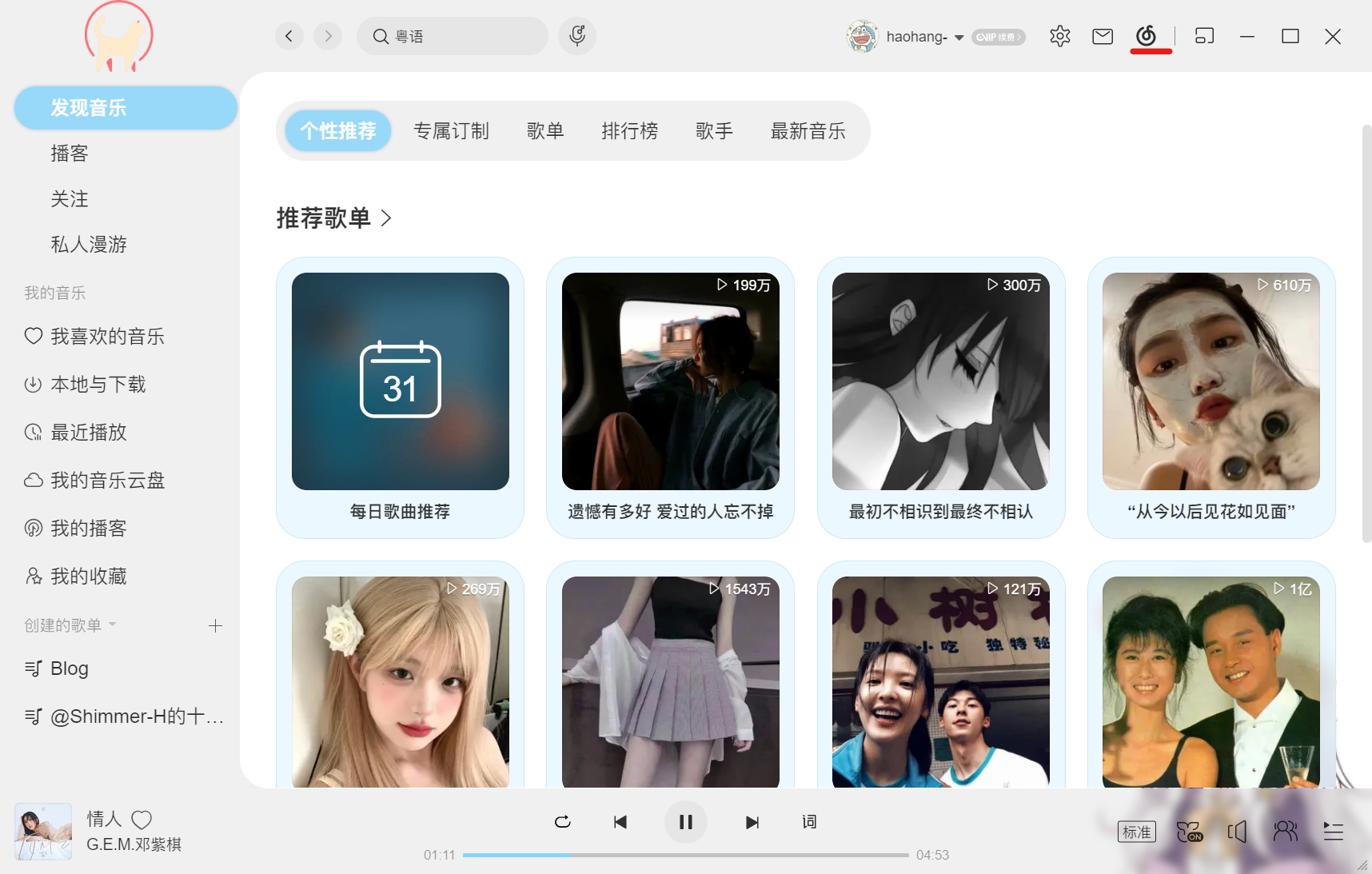This screenshot has width=1372, height=874.
Task: Open the 每日歌曲推荐 playlist cover
Action: tap(400, 381)
